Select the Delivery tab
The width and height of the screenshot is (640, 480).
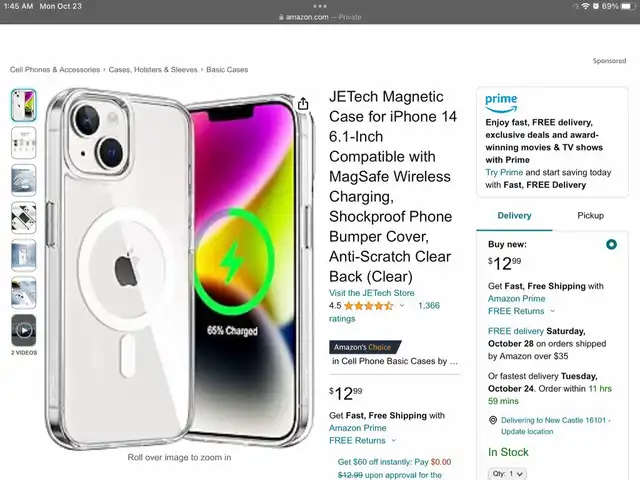514,216
